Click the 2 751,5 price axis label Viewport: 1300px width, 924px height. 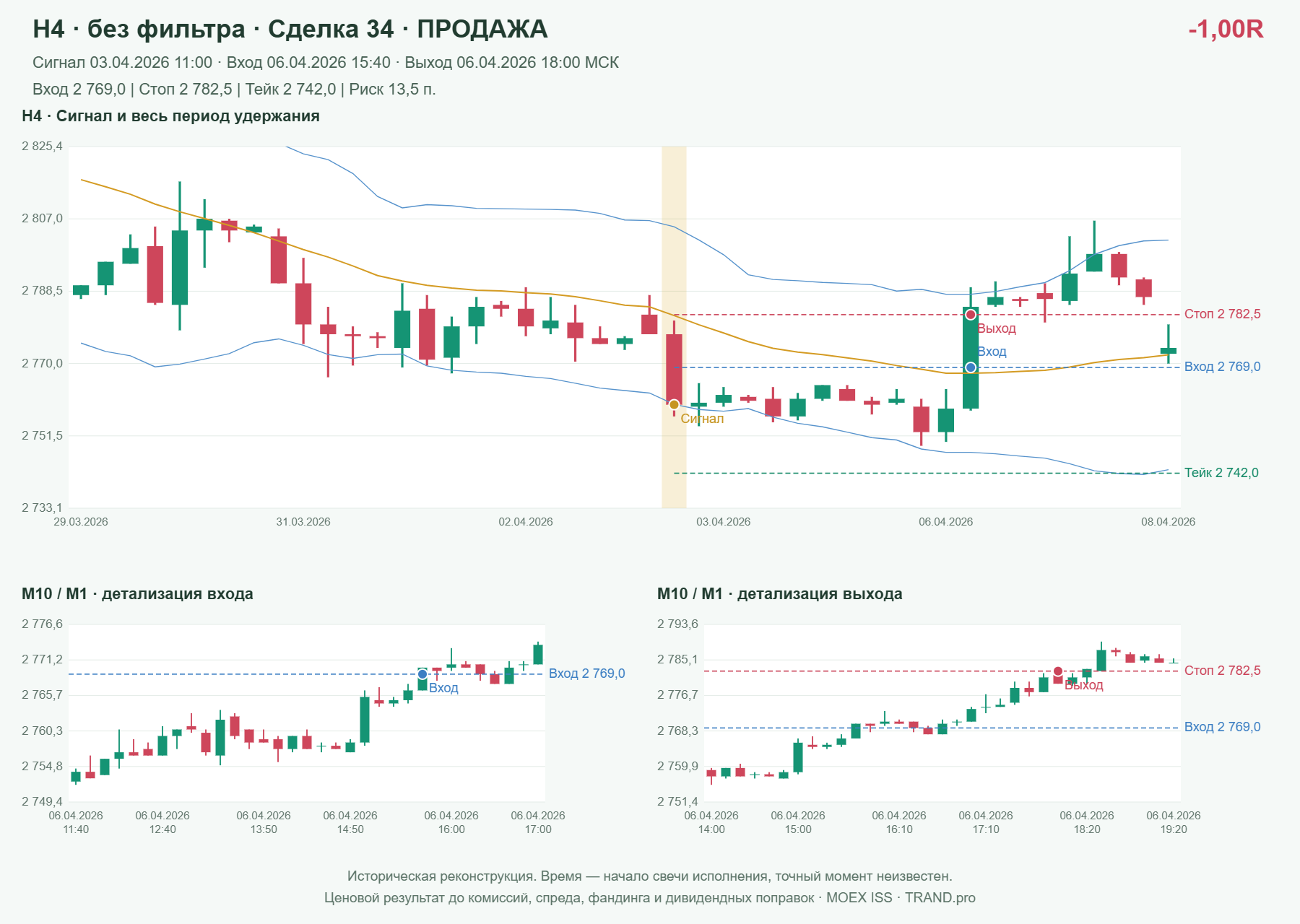[42, 436]
